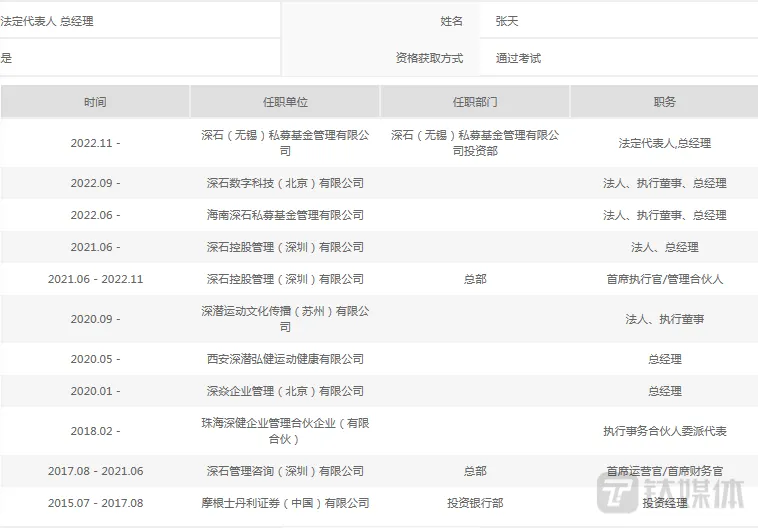
Task: Click the 资格获取方式 label
Action: (x=429, y=58)
